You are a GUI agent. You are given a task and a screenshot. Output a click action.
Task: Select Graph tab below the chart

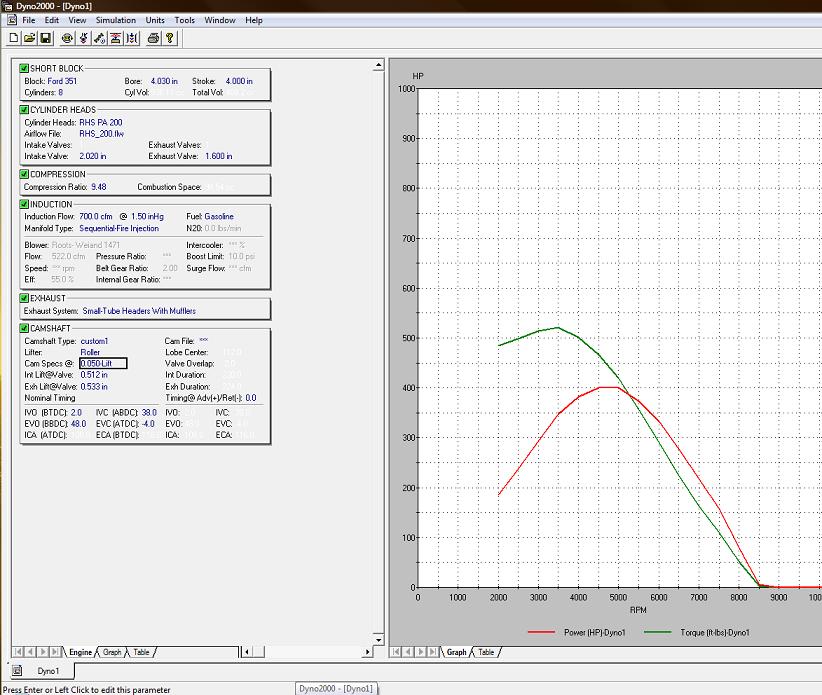click(x=457, y=652)
